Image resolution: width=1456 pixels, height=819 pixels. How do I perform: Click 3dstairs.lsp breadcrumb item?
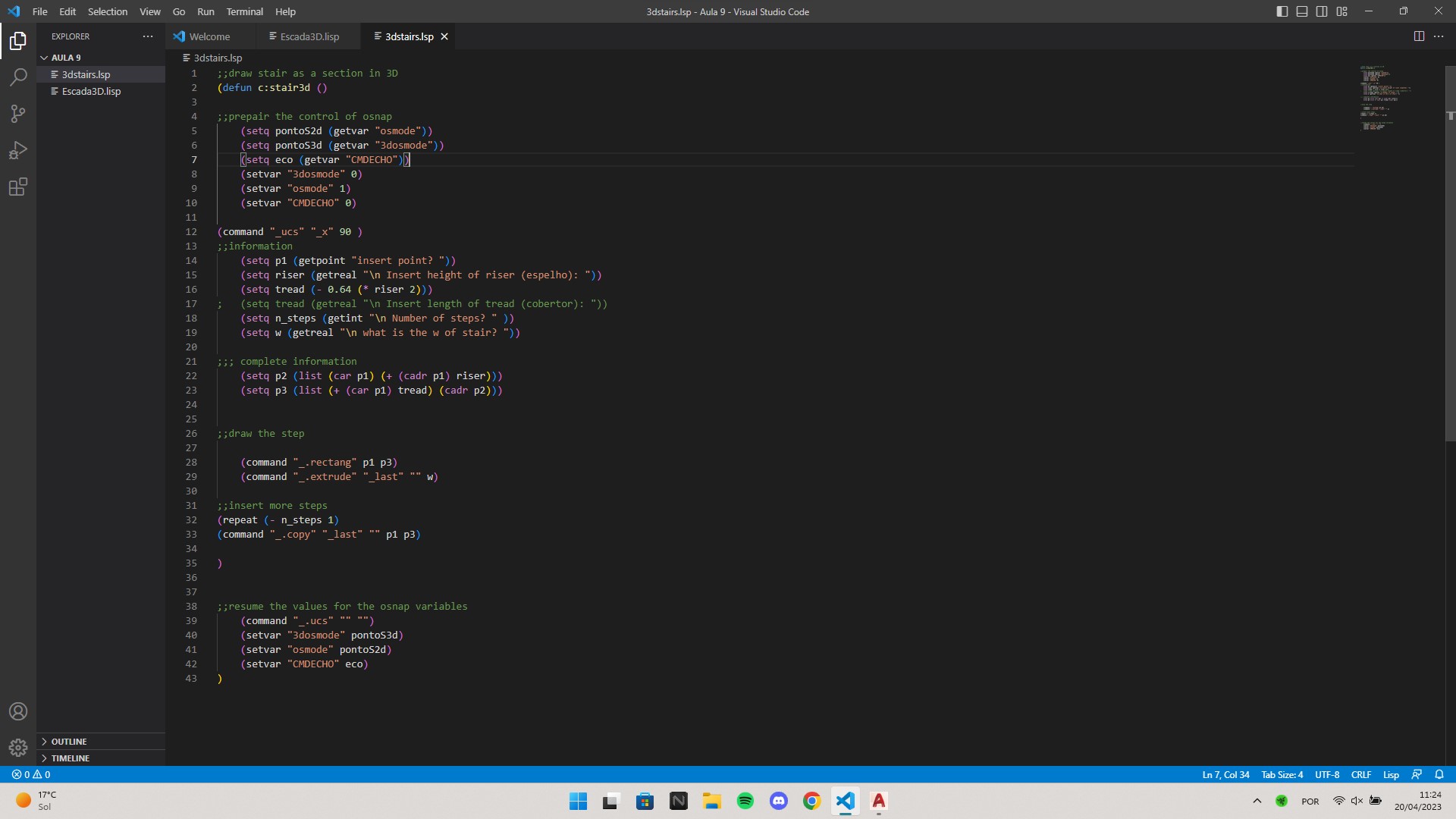(x=218, y=58)
